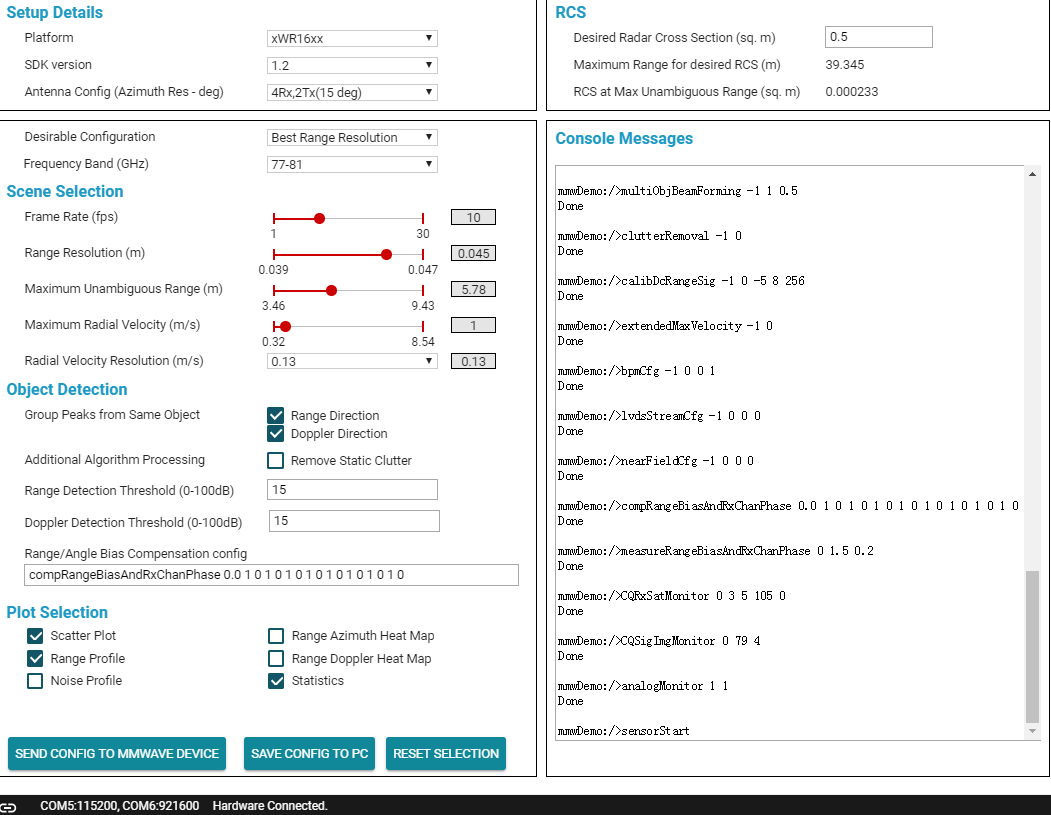Enable Remove Static Clutter checkbox

tap(275, 460)
